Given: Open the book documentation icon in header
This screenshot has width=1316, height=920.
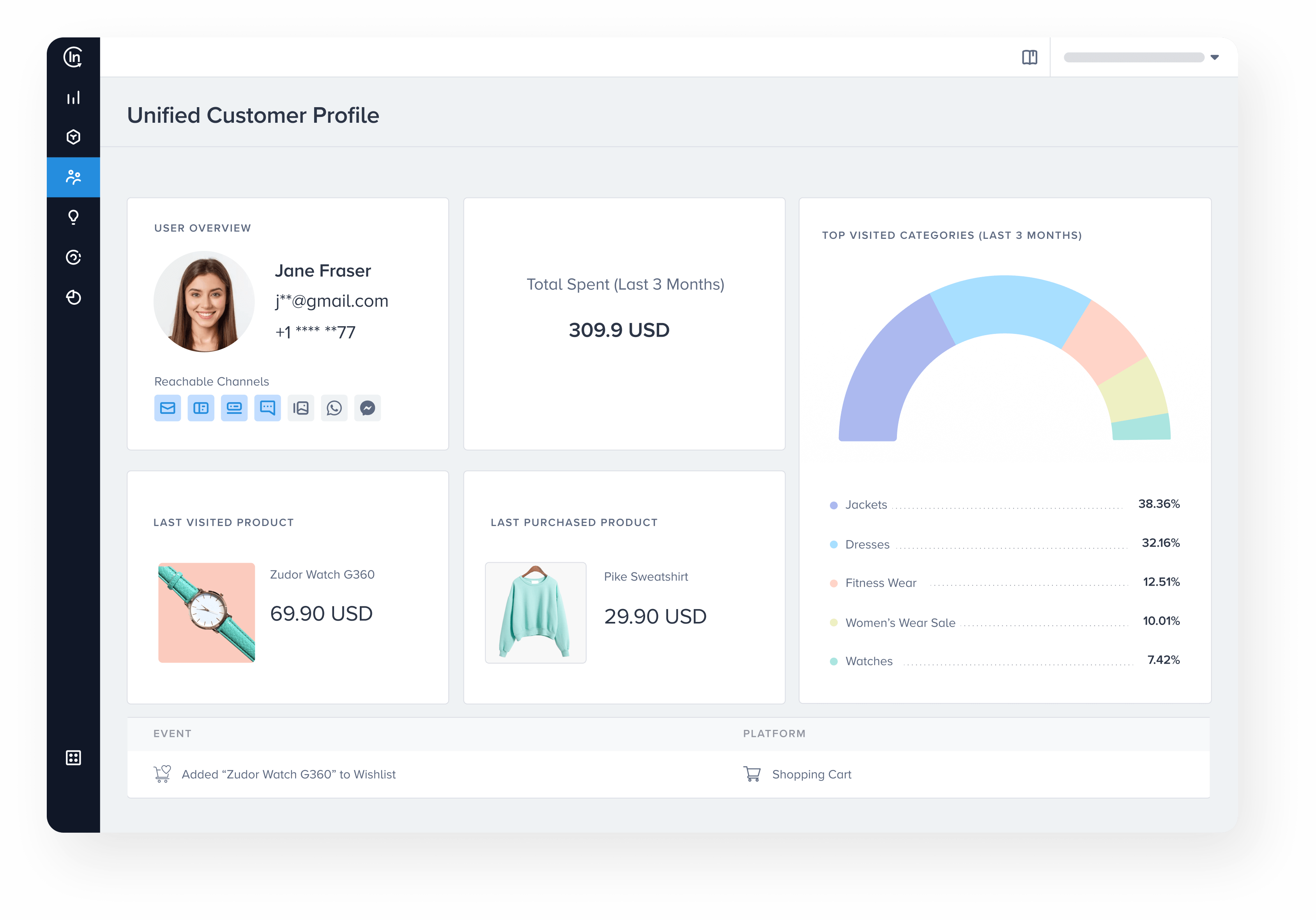Looking at the screenshot, I should tap(1029, 57).
